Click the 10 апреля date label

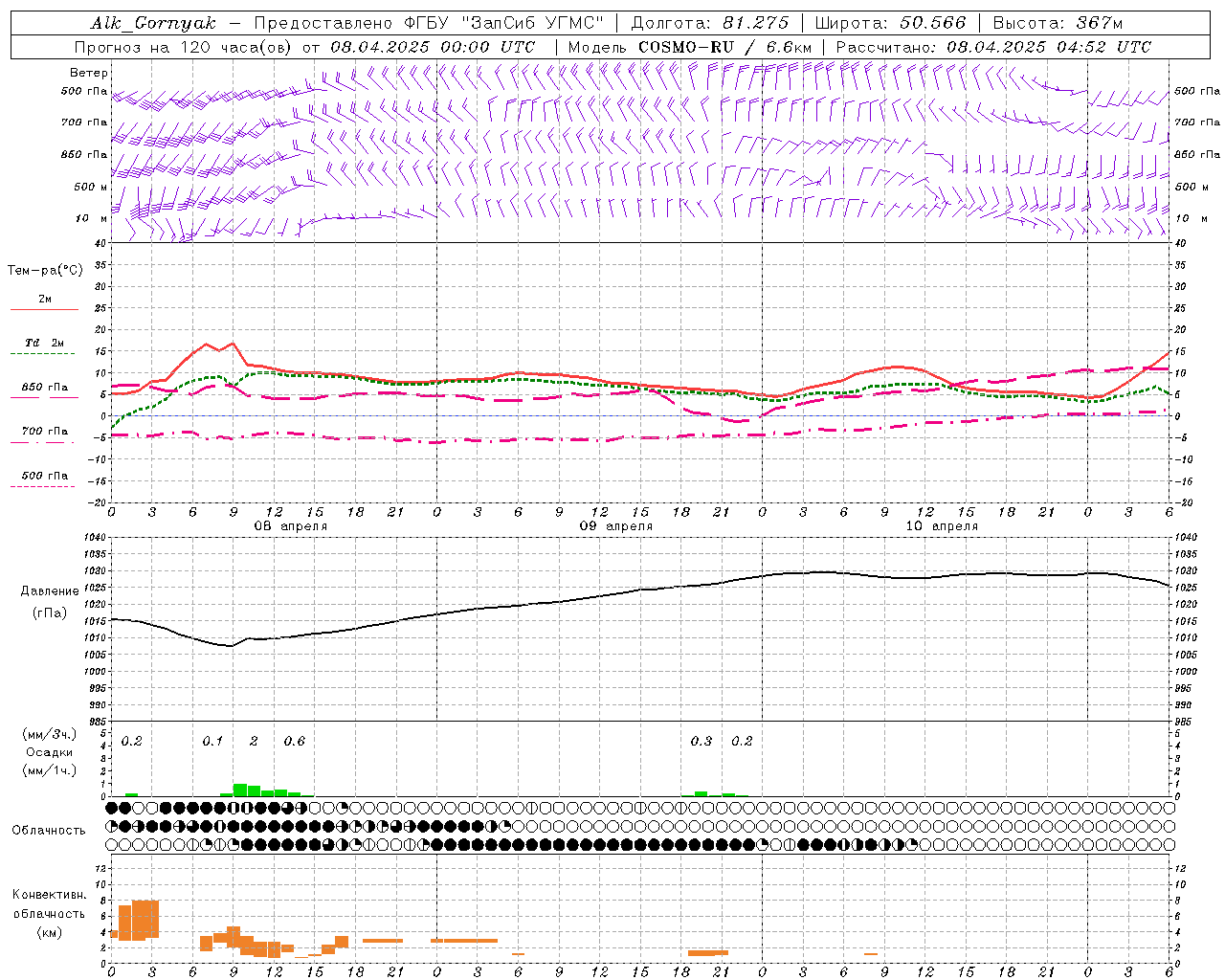(x=942, y=525)
